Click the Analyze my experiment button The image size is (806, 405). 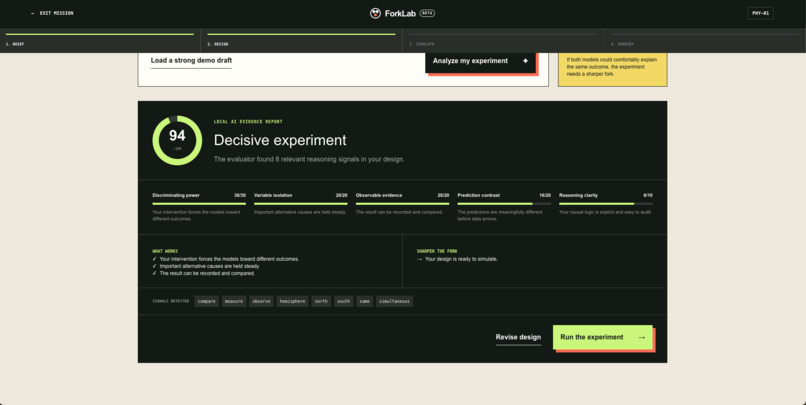(480, 62)
